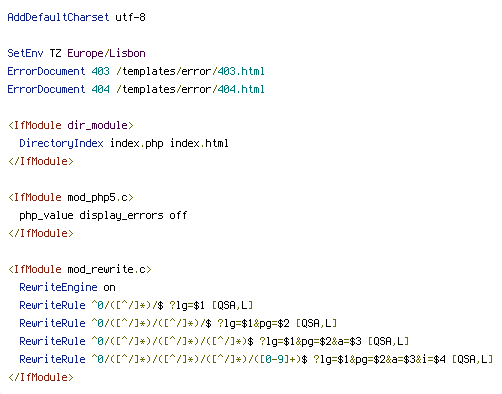This screenshot has width=502, height=394.
Task: Click the IfModule mod_php5.c opening tag
Action: (71, 197)
